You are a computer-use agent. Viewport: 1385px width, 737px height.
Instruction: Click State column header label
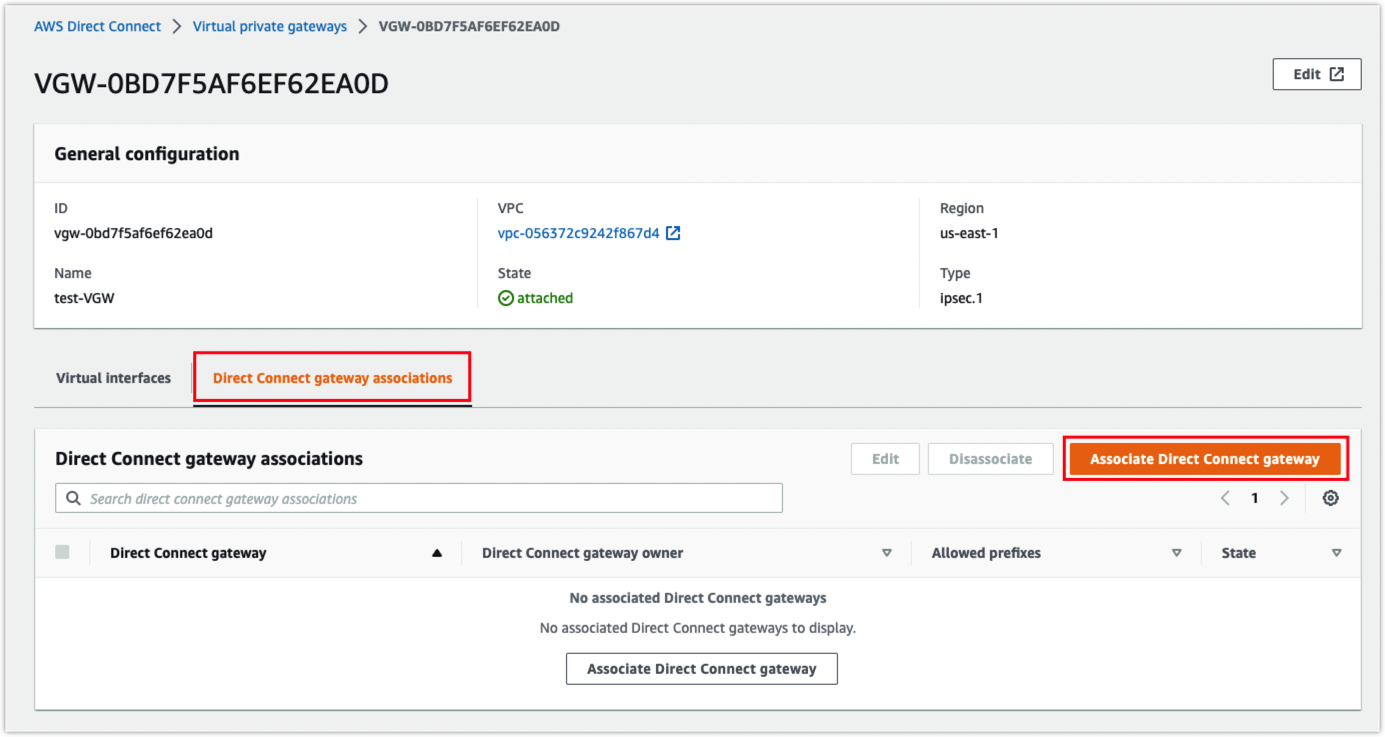coord(1239,553)
